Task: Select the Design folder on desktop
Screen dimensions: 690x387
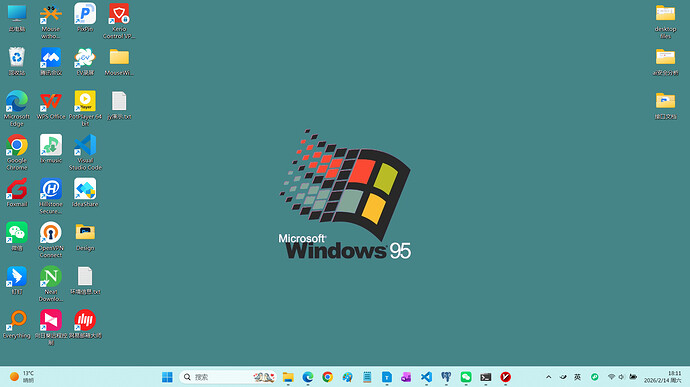Action: click(85, 236)
